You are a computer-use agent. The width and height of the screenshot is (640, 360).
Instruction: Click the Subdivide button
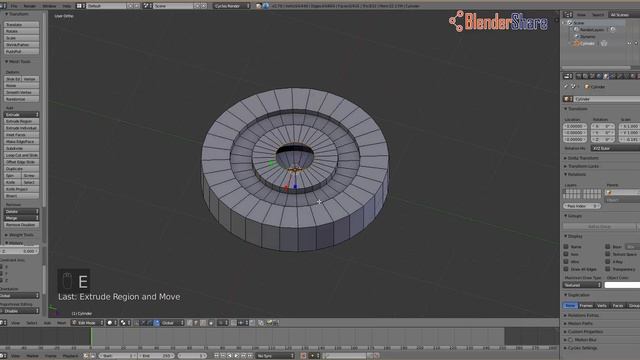pos(21,148)
